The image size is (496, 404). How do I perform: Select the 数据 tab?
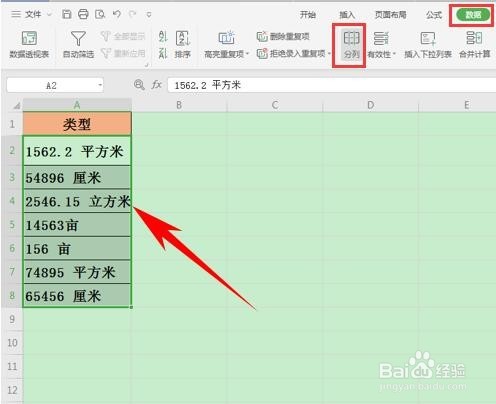click(x=473, y=14)
